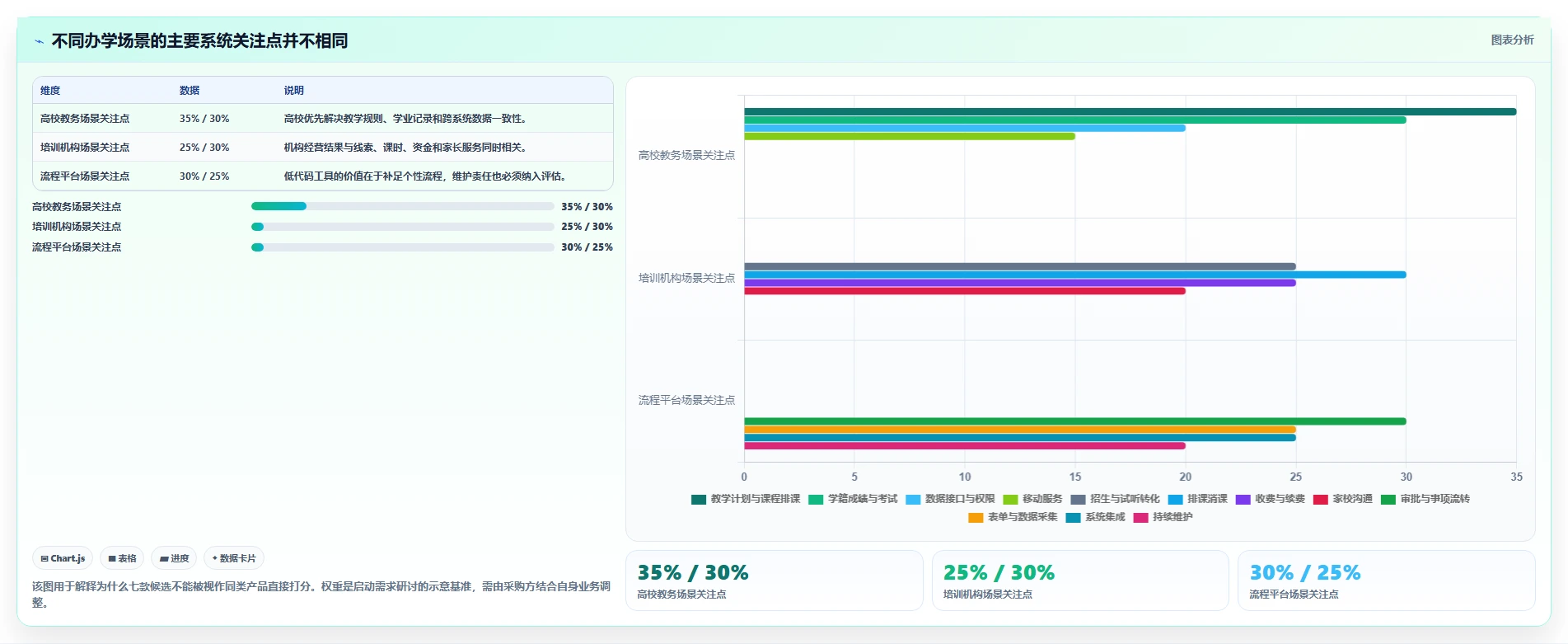
Task: Click the footnote starting 该图用于解释
Action: coord(321,594)
